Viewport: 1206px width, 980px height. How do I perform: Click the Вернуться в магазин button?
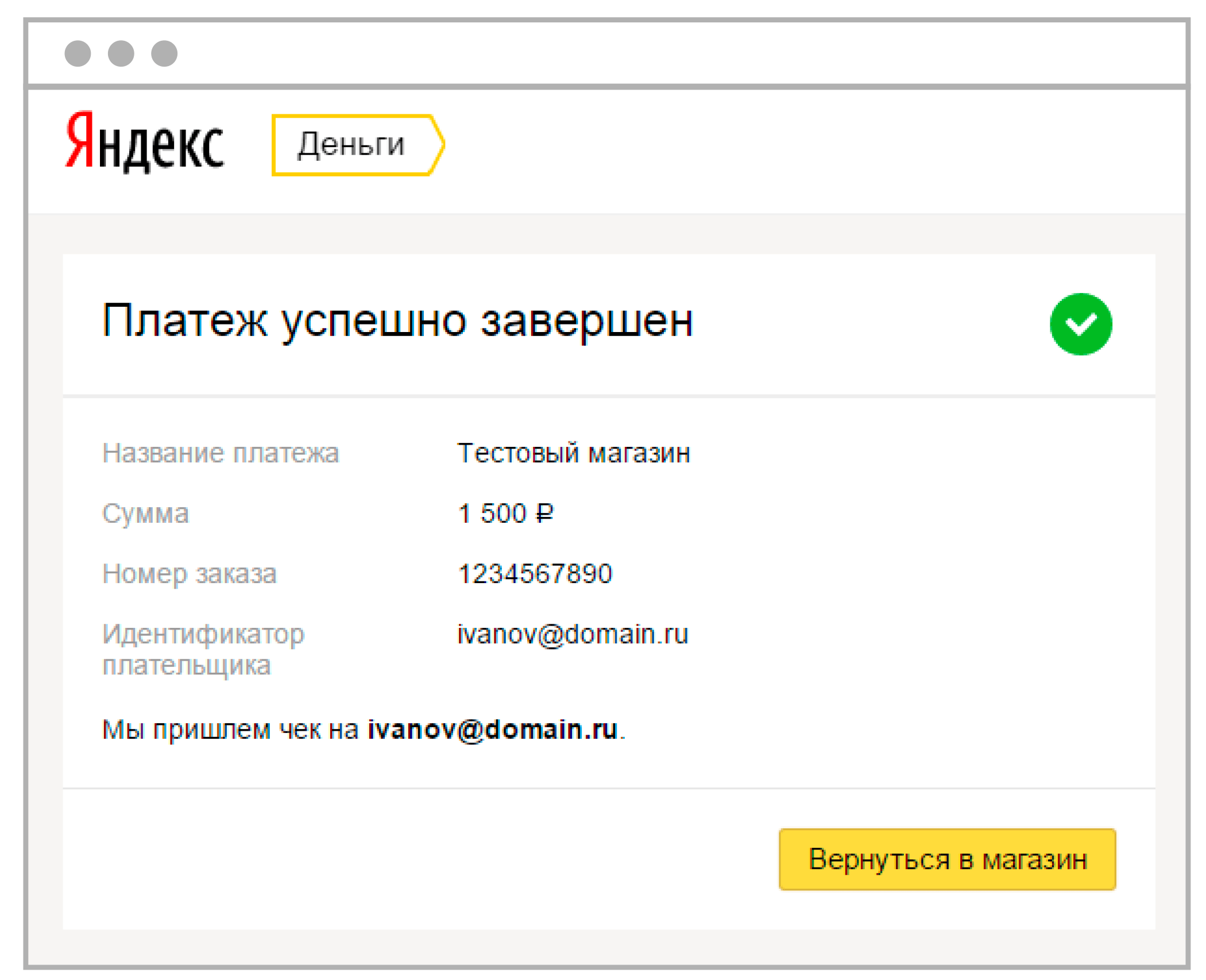[947, 859]
